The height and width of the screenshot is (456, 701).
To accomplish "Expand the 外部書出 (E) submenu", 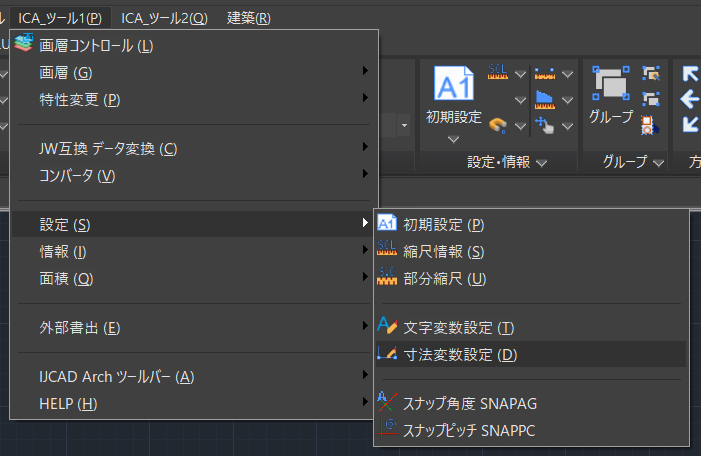I will coord(194,327).
